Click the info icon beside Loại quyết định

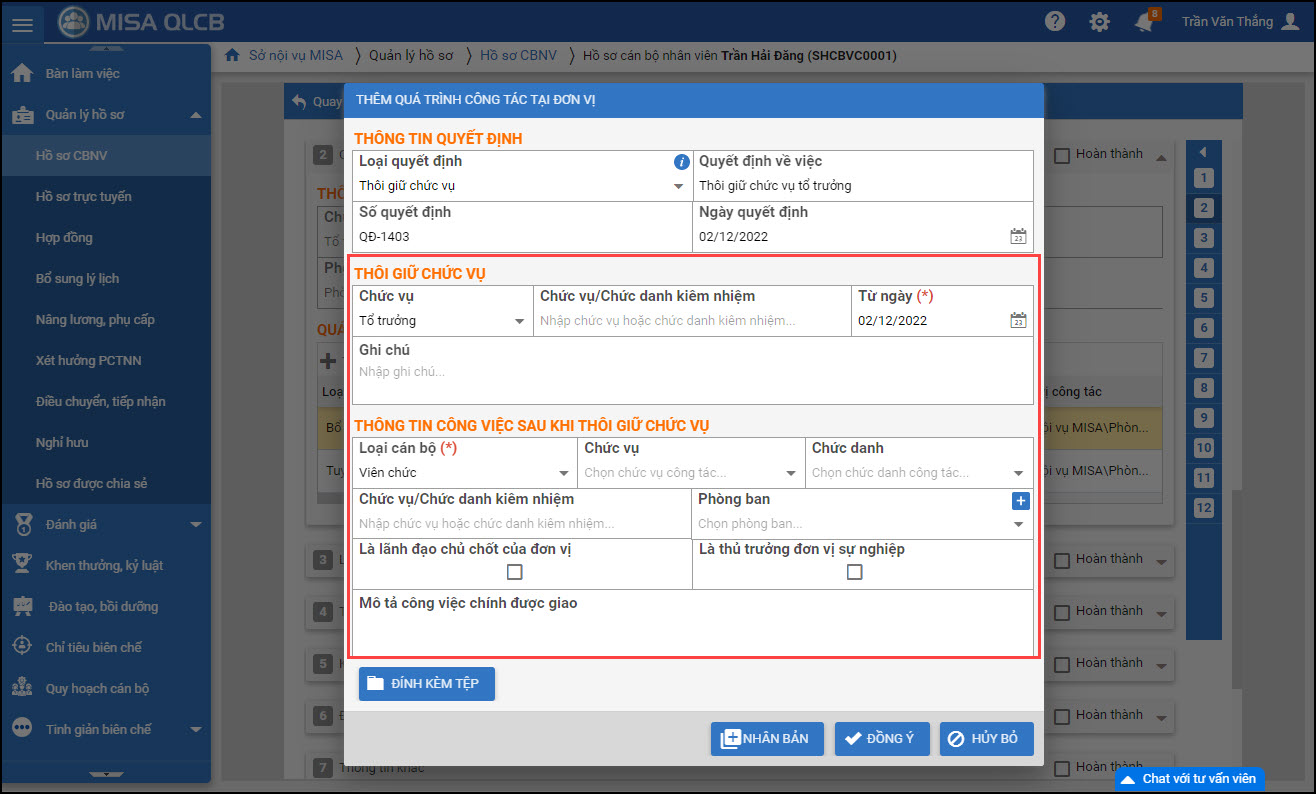681,162
